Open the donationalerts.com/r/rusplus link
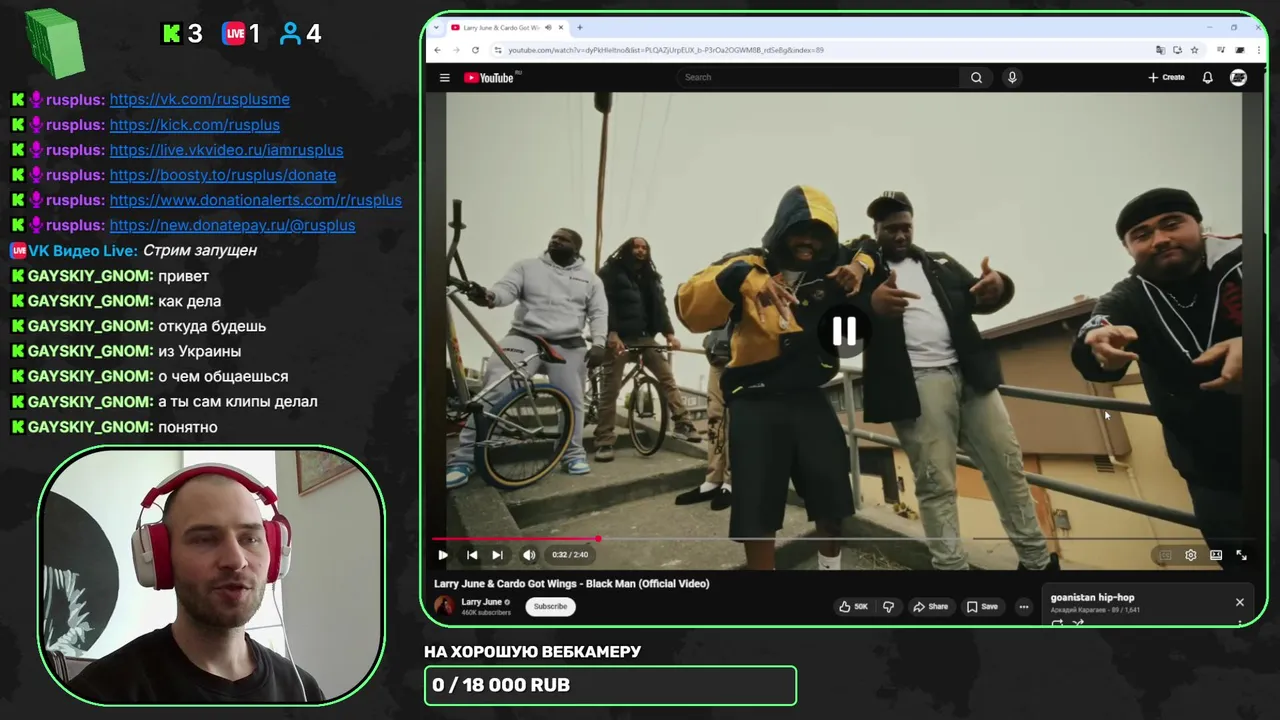This screenshot has width=1280, height=720. coord(256,200)
